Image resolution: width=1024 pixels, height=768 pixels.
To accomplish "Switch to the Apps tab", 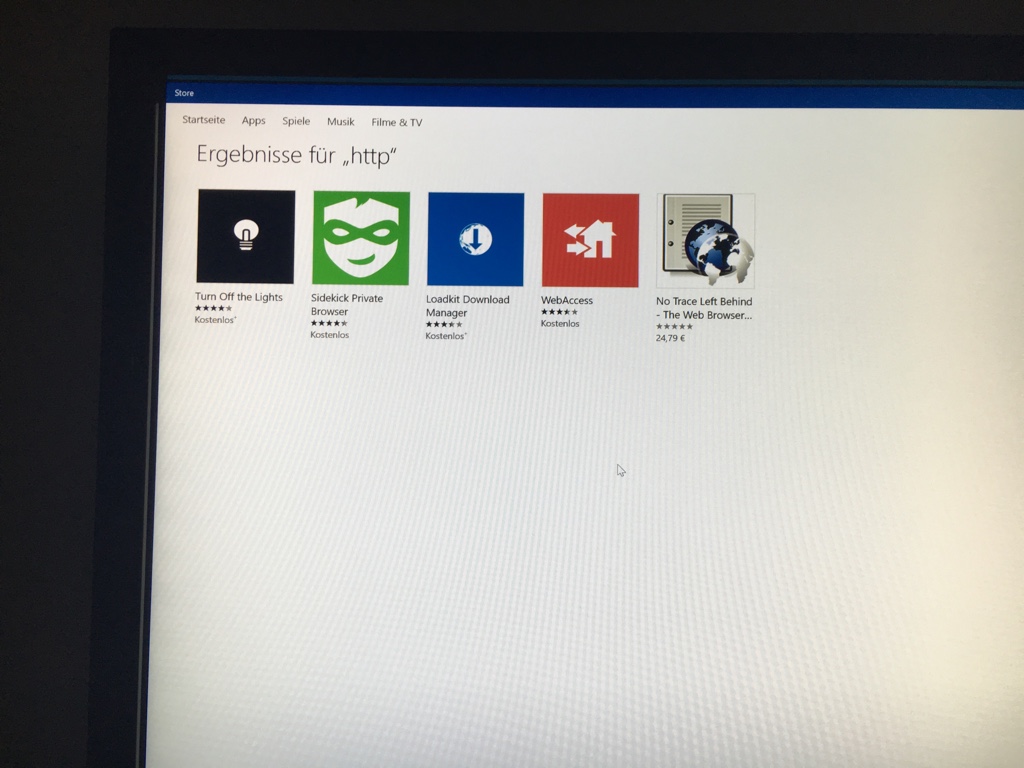I will coord(253,121).
